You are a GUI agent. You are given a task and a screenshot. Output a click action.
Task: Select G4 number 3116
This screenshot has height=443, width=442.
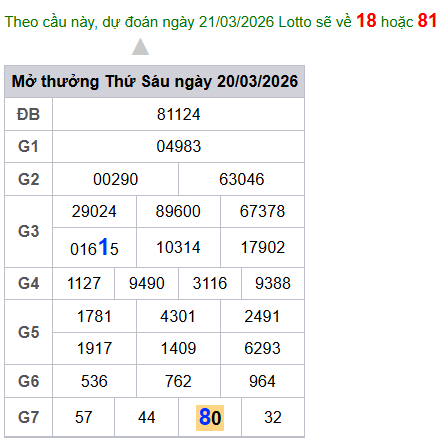[x=210, y=283]
